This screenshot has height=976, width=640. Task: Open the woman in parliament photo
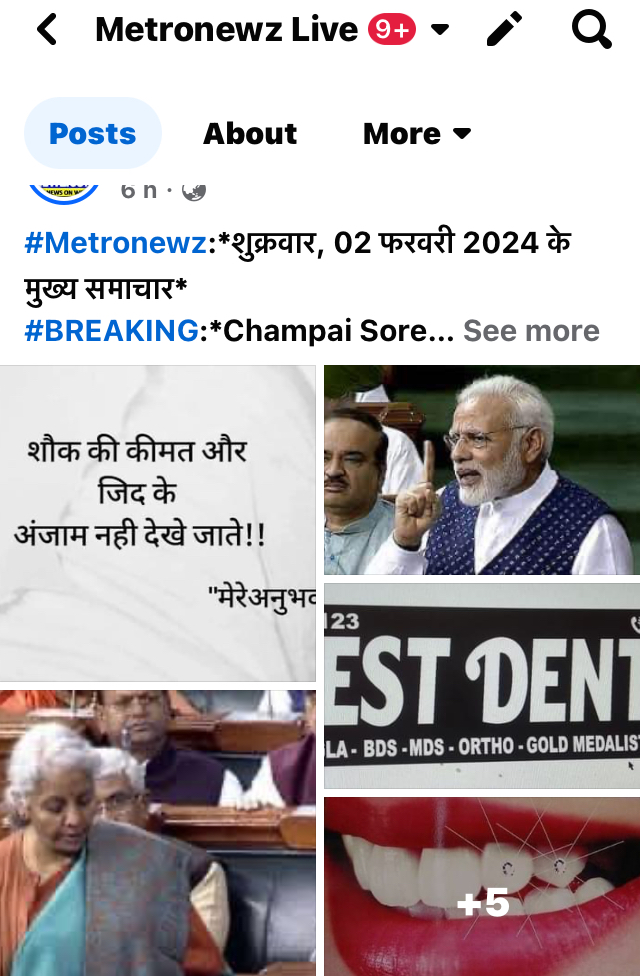point(158,833)
